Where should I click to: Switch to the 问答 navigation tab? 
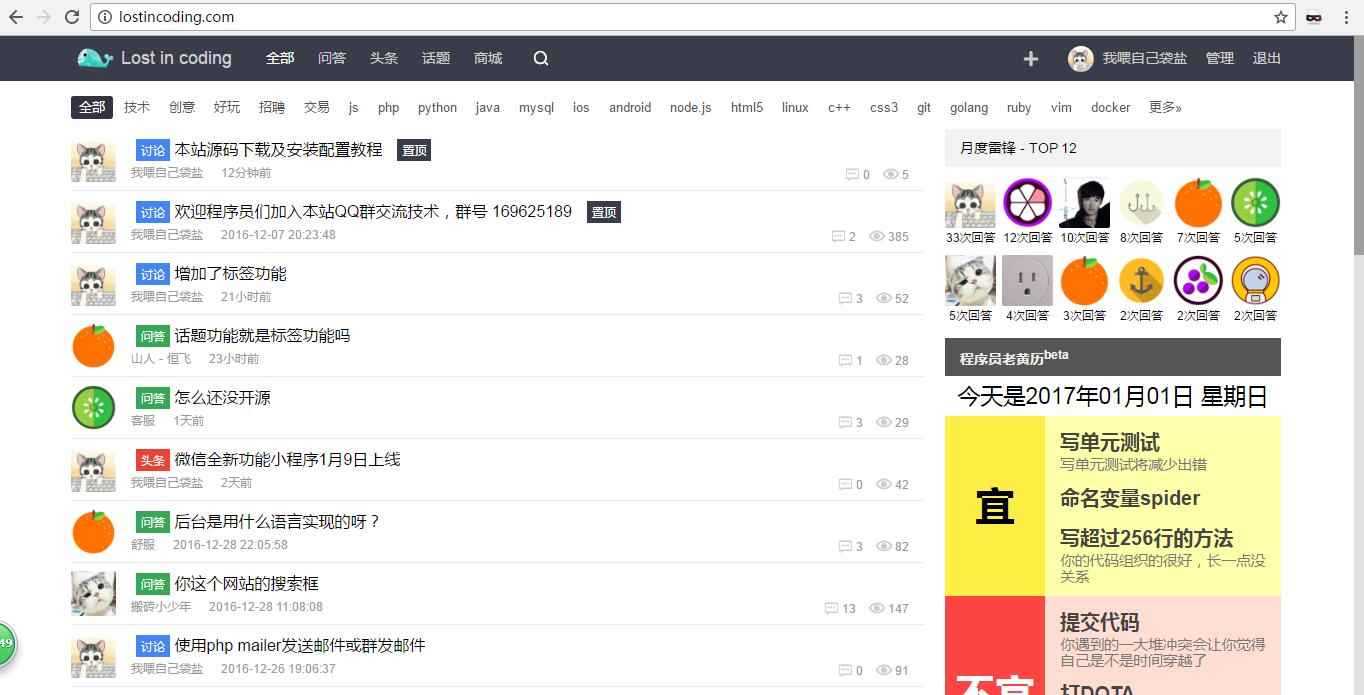click(331, 58)
